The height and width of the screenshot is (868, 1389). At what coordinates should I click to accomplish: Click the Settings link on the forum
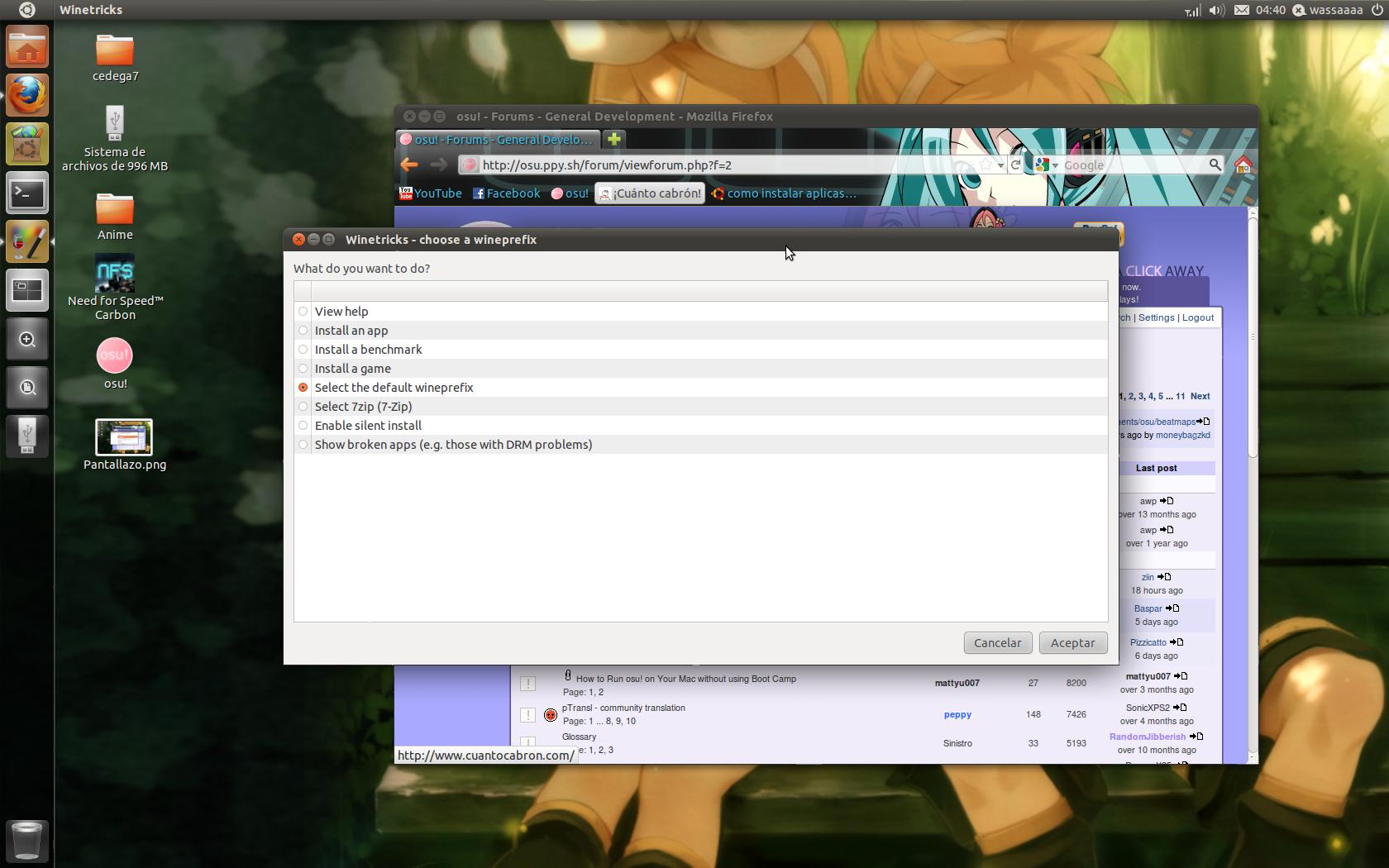point(1156,317)
